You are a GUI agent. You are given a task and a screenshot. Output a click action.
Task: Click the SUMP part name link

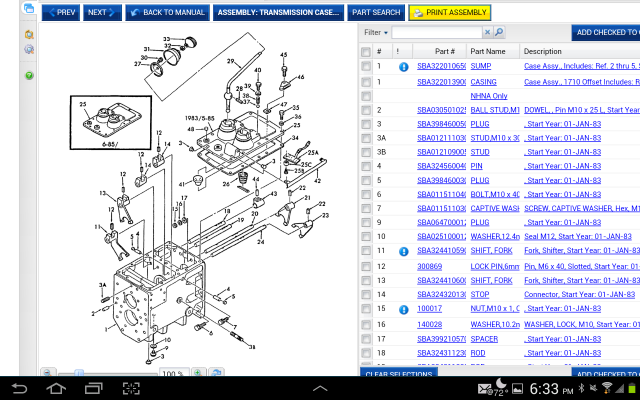coord(480,66)
